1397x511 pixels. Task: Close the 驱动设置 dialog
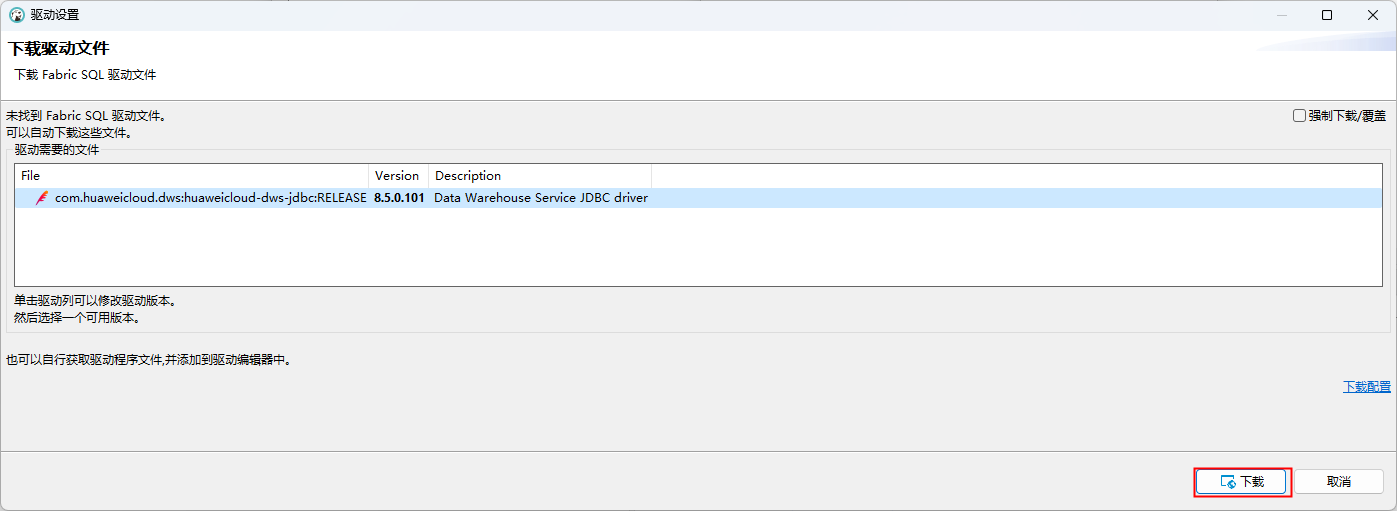coord(1373,15)
